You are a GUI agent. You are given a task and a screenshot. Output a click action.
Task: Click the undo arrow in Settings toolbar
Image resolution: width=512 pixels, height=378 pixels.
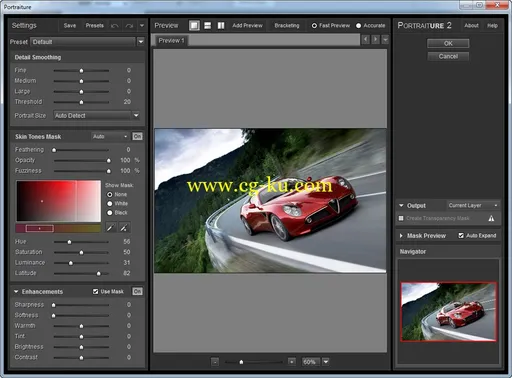[115, 26]
